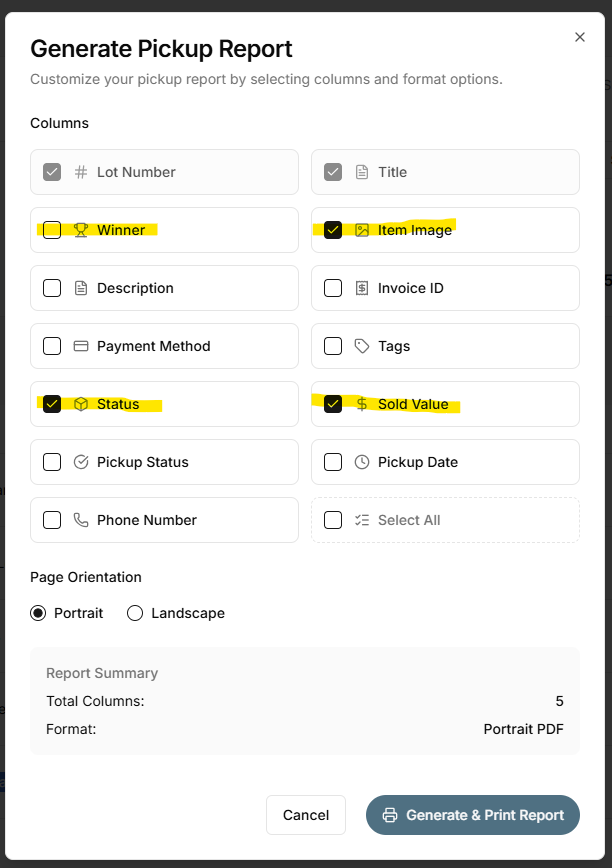Click the phone icon beside Phone Number
Image resolution: width=612 pixels, height=868 pixels.
click(x=81, y=520)
